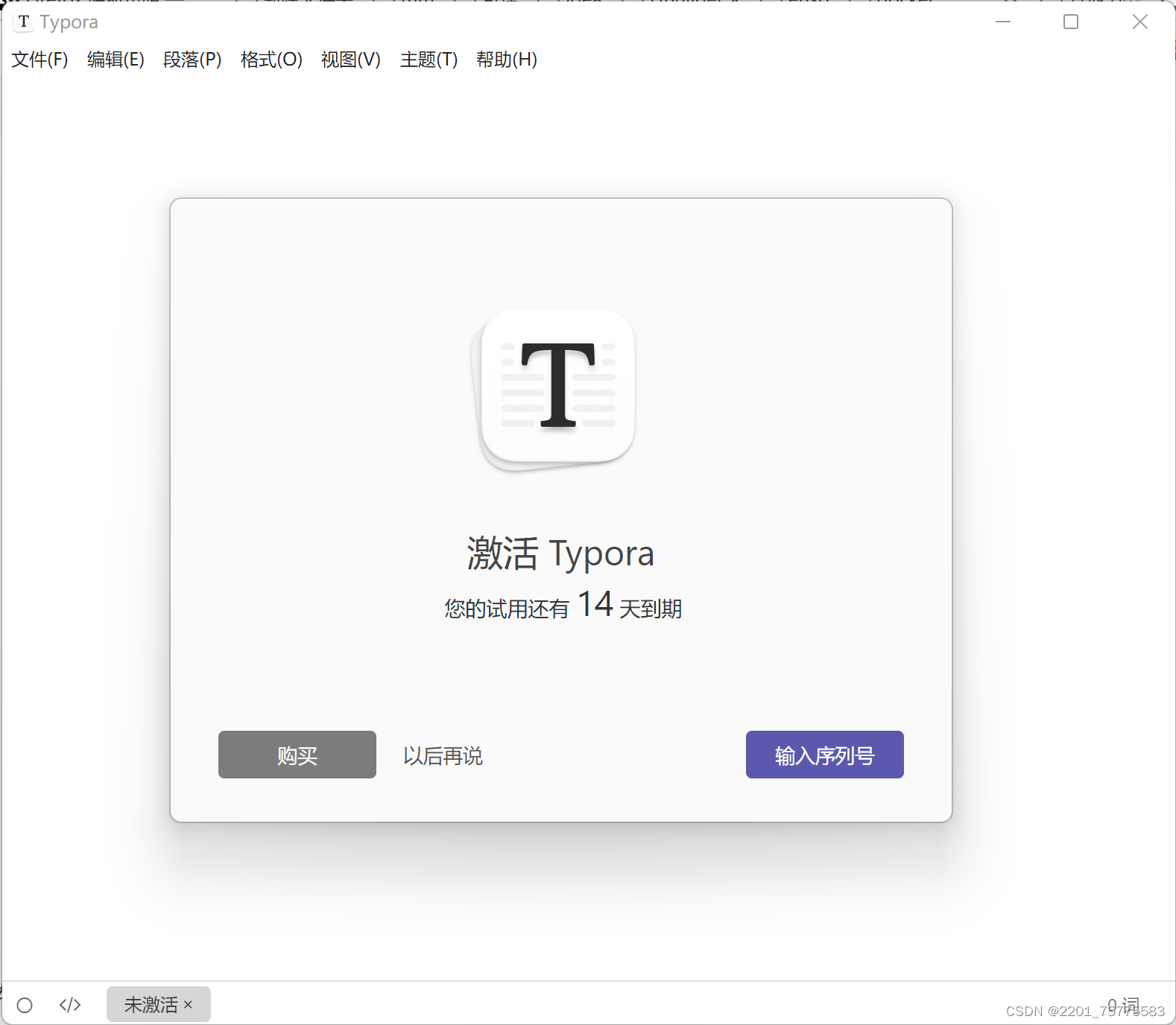Click the 输入序列号 button
Viewport: 1176px width, 1025px height.
(825, 755)
